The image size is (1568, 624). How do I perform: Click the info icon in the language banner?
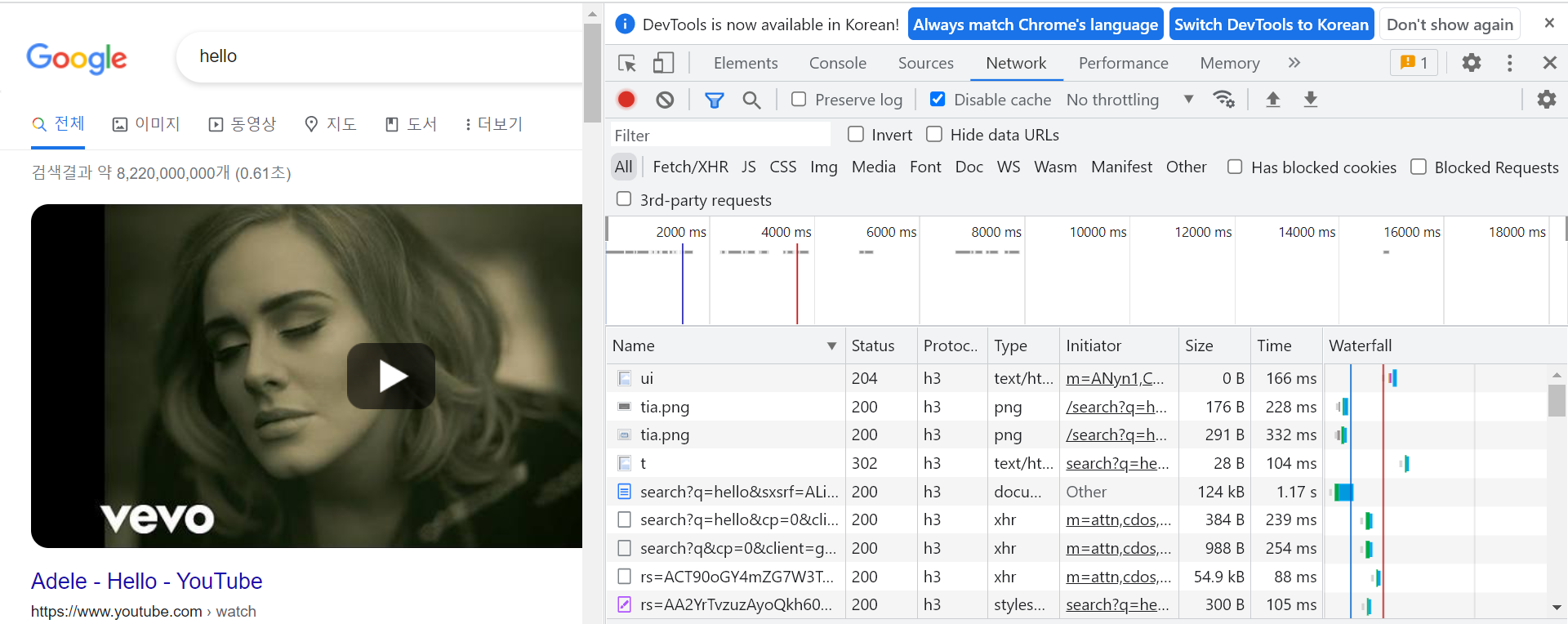click(x=625, y=24)
